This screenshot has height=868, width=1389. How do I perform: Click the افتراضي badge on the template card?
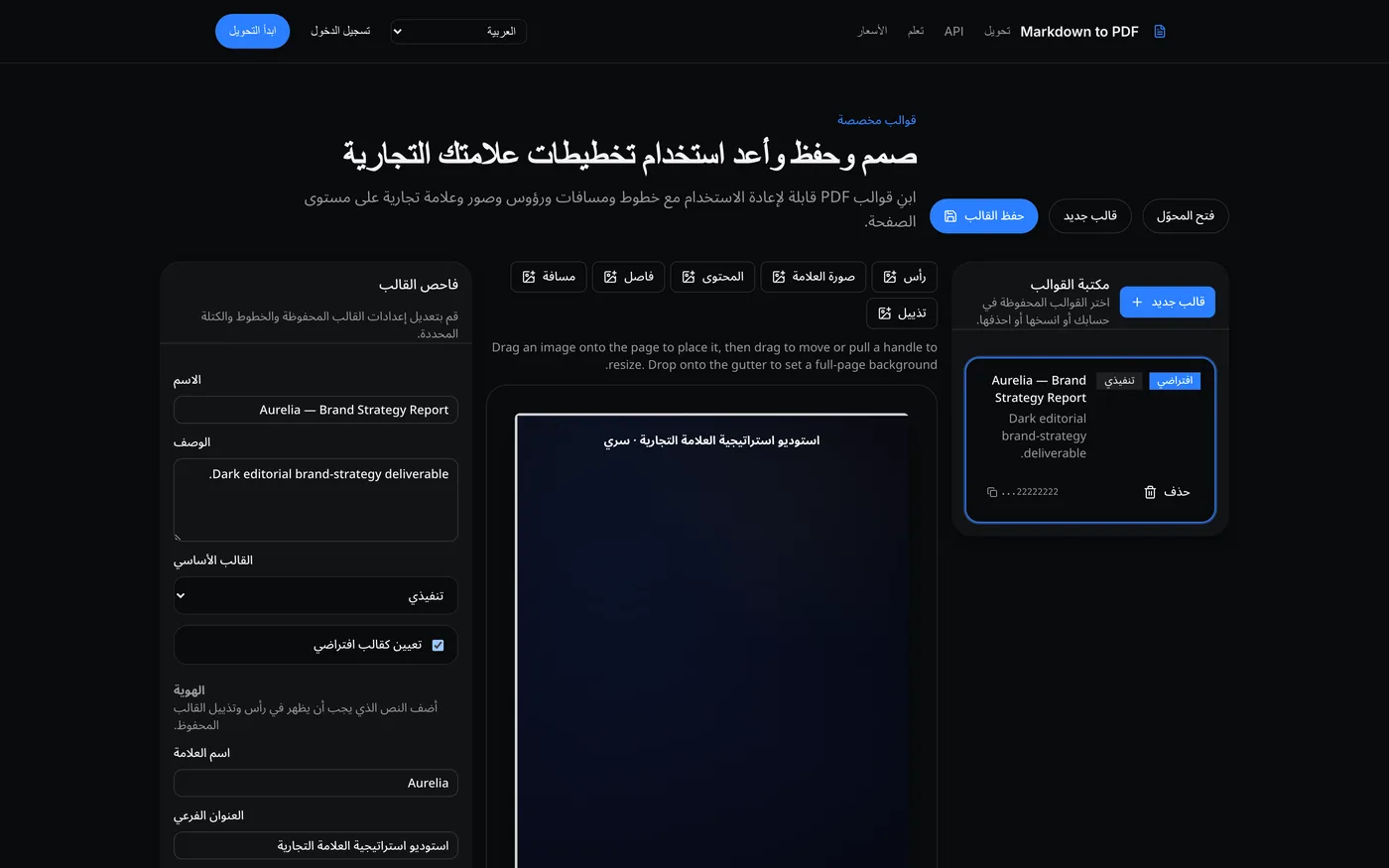click(x=1175, y=381)
